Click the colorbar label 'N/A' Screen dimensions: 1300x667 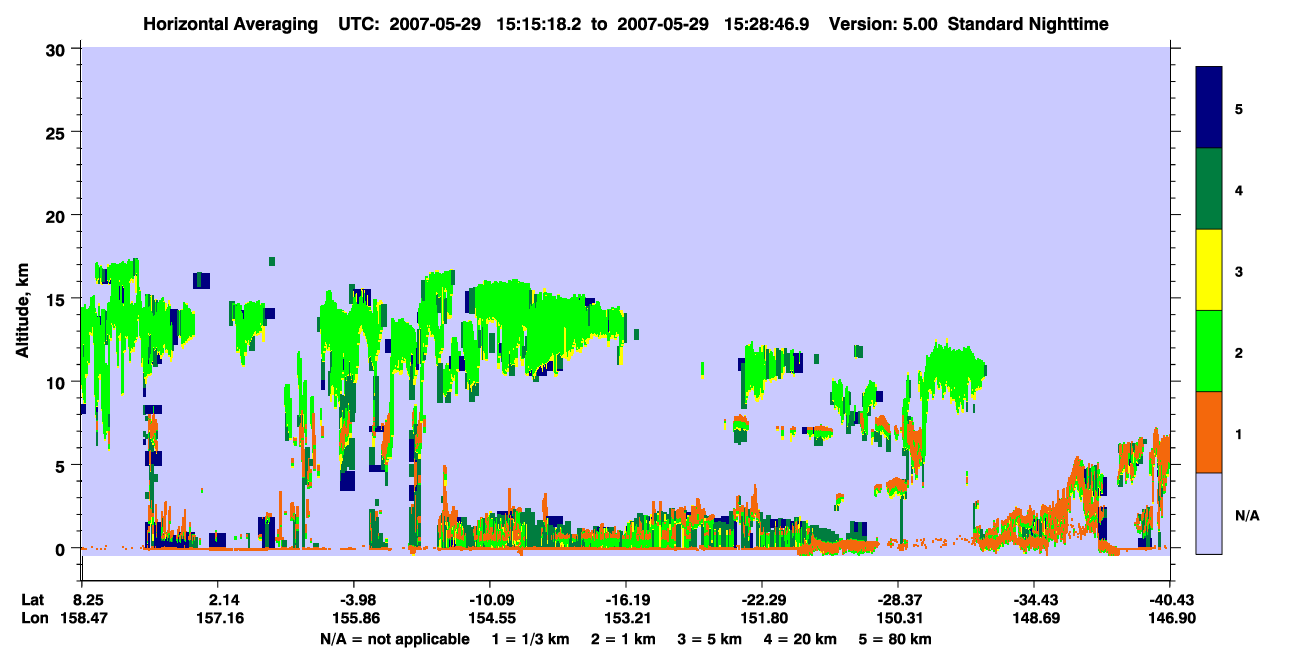(x=1247, y=515)
